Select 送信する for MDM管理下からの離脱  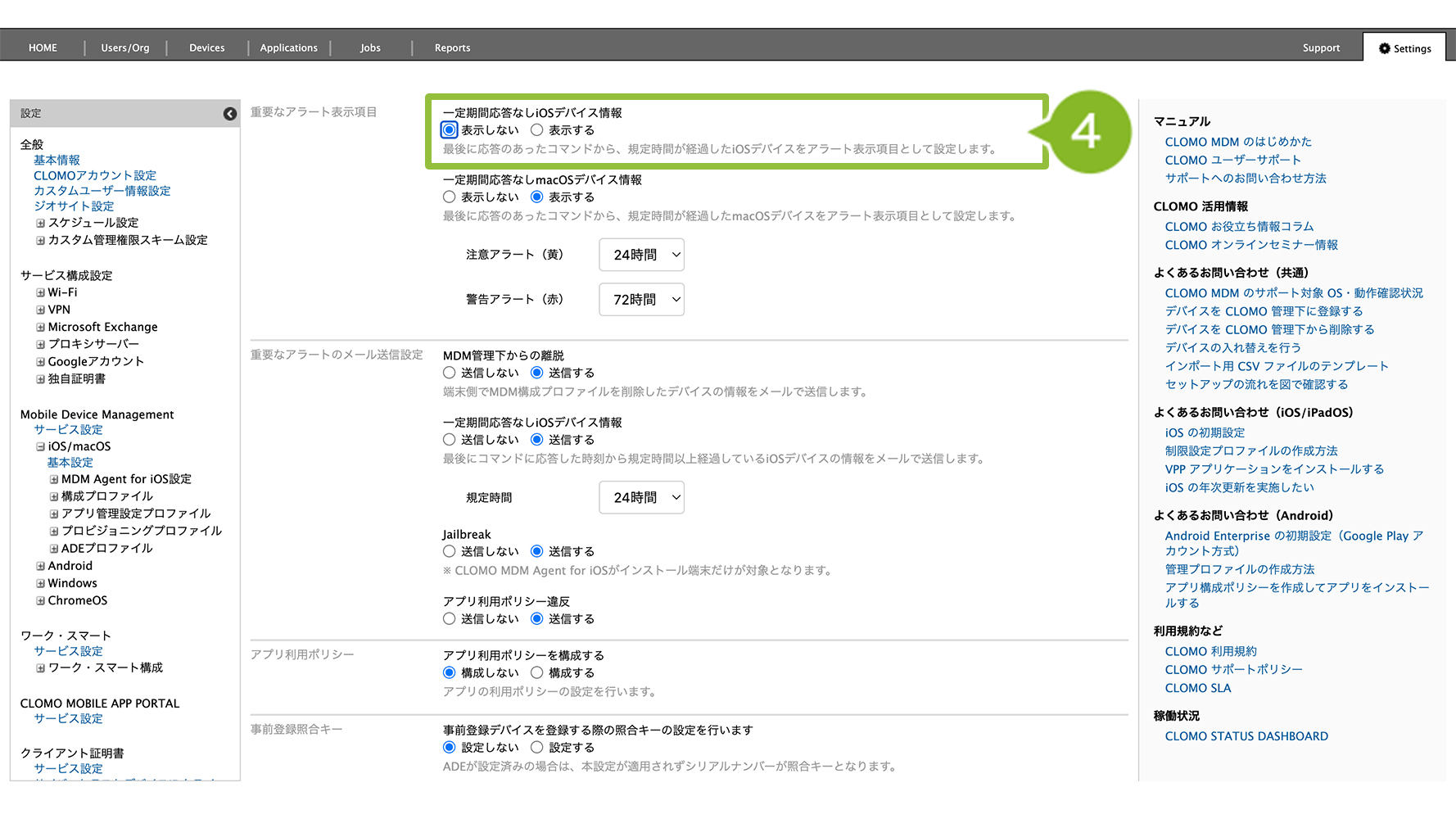coord(536,373)
